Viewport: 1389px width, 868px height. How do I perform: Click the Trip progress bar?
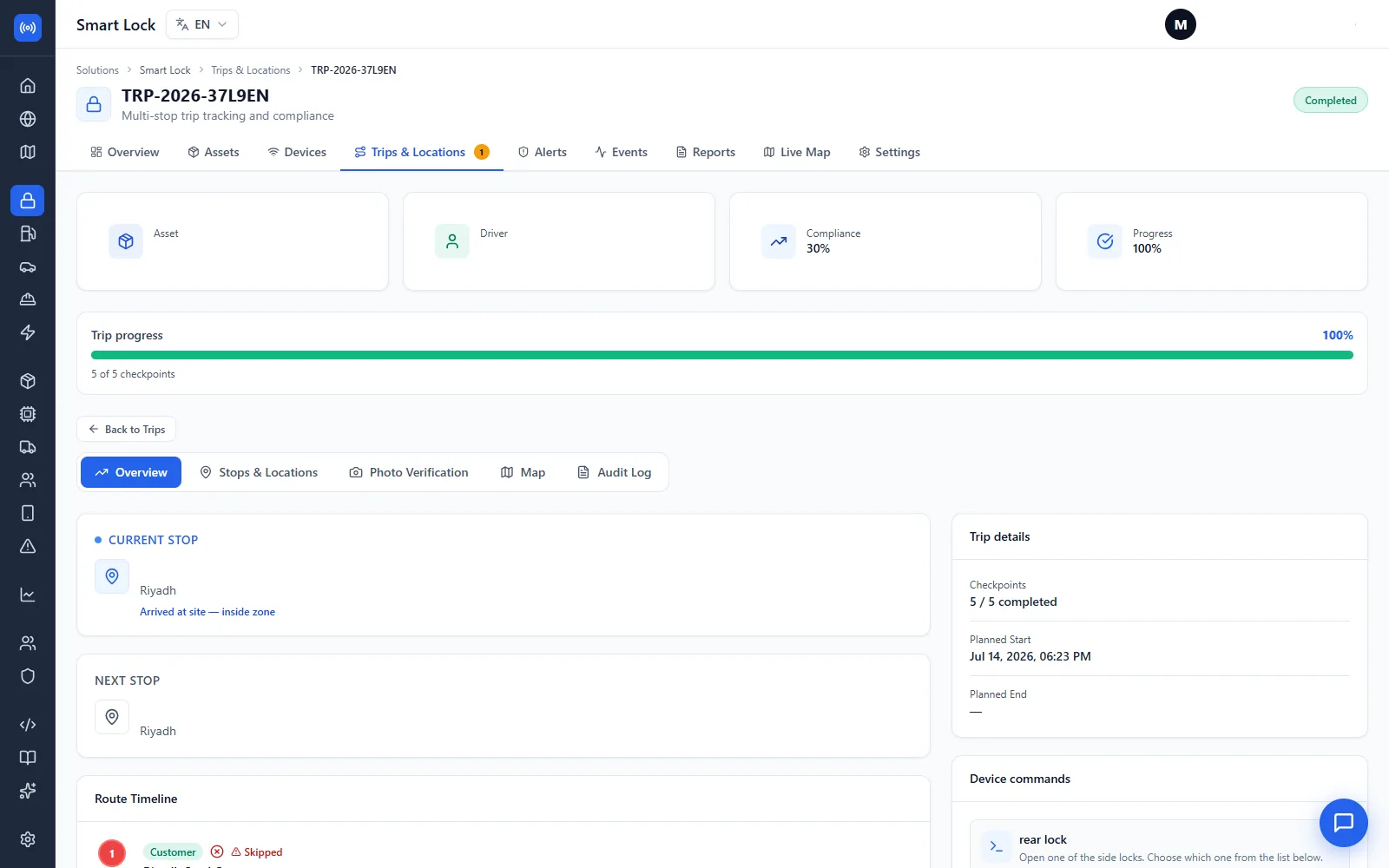[x=722, y=355]
